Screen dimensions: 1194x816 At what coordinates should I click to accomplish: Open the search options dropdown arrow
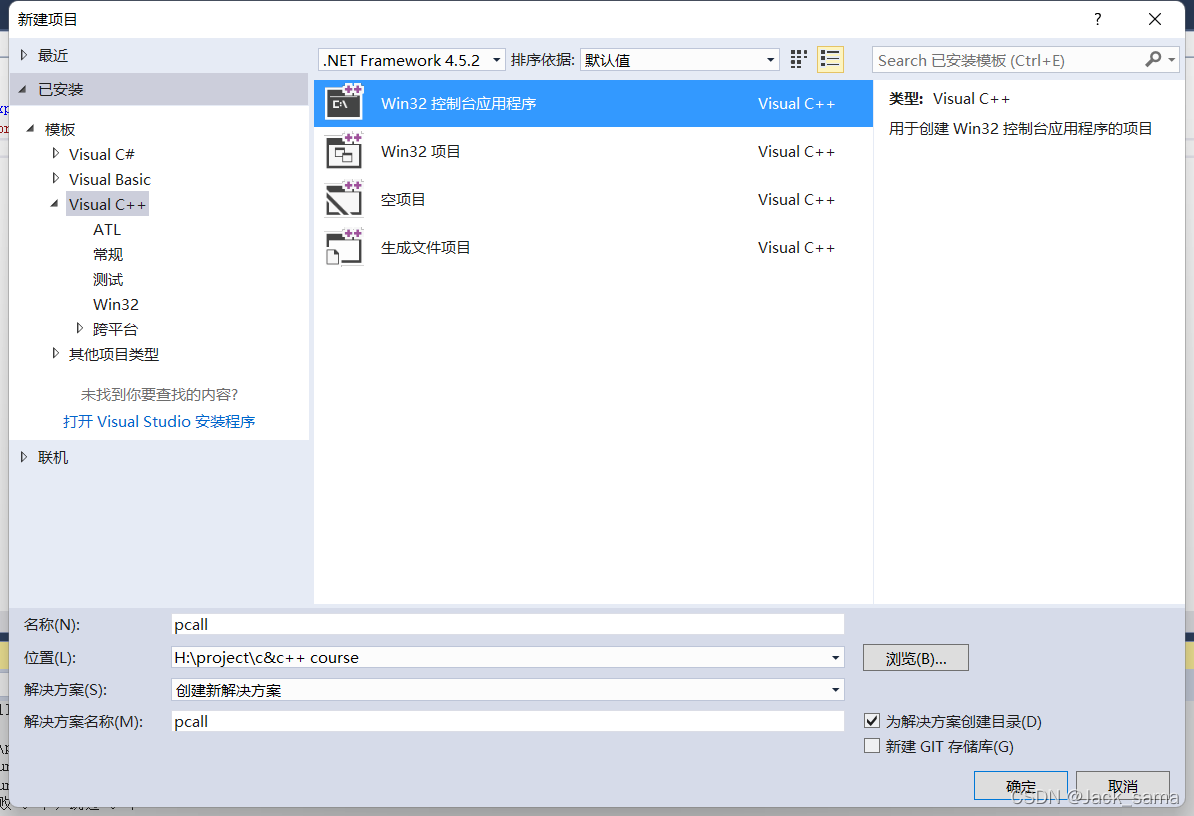point(1171,59)
